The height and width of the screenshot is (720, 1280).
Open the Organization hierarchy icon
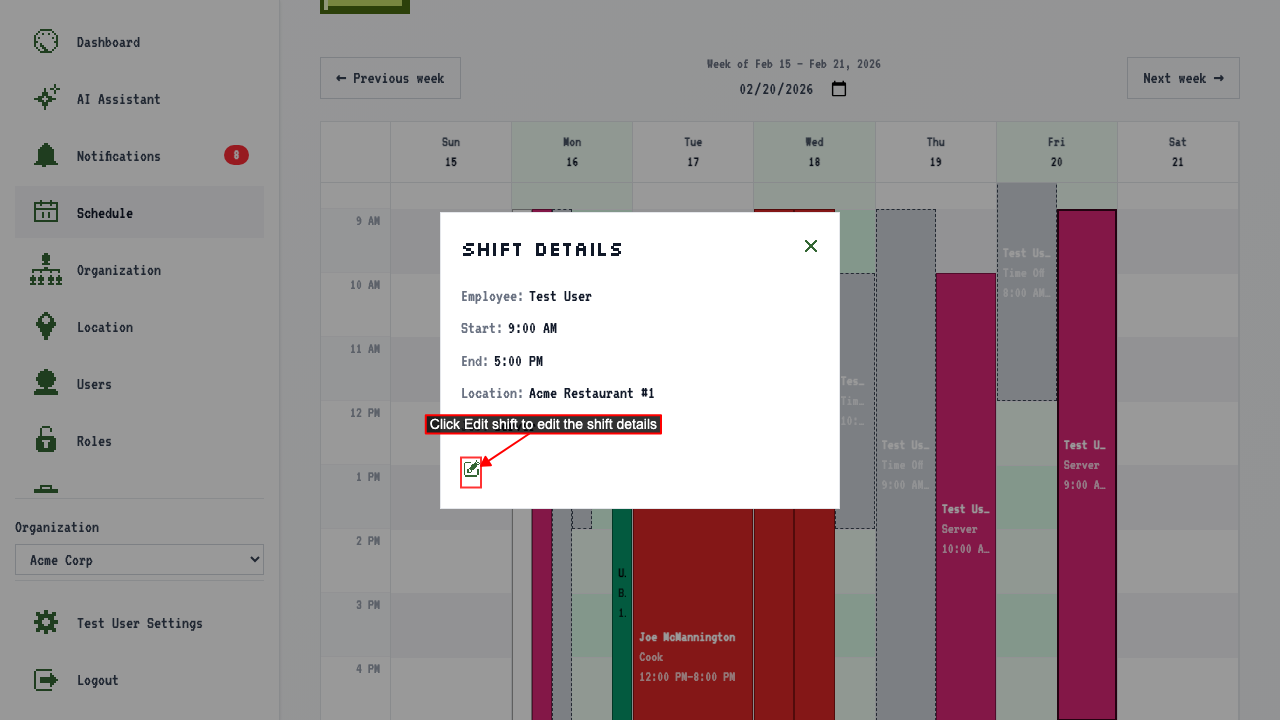coord(46,270)
